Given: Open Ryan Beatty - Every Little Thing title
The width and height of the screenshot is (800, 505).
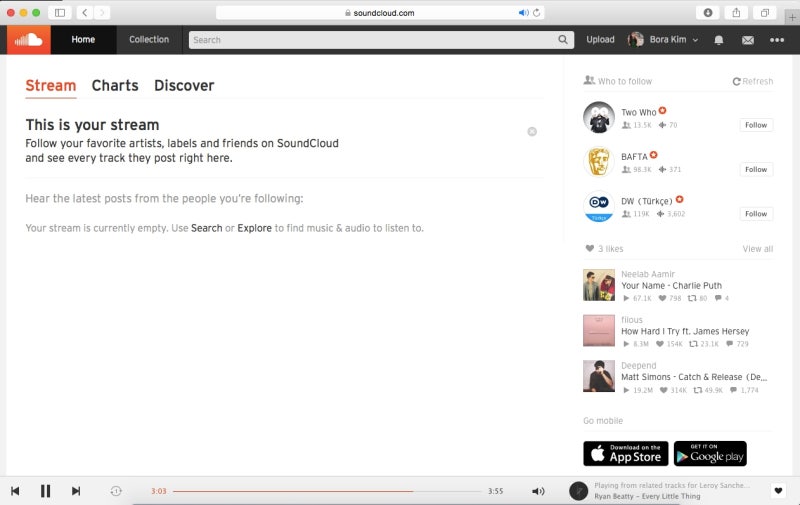Looking at the screenshot, I should pyautogui.click(x=647, y=496).
